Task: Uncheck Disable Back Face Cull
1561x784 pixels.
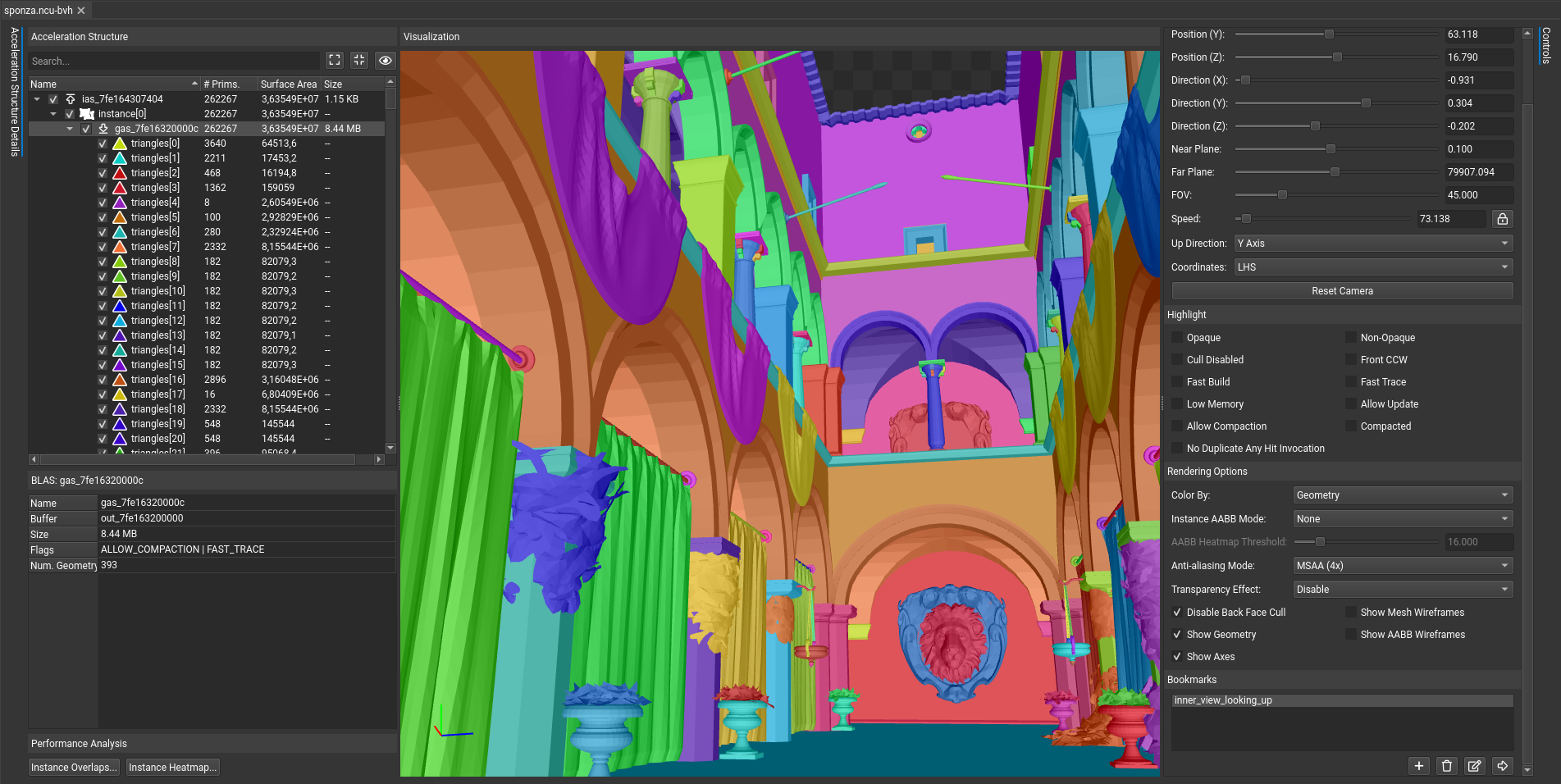Action: pyautogui.click(x=1177, y=613)
